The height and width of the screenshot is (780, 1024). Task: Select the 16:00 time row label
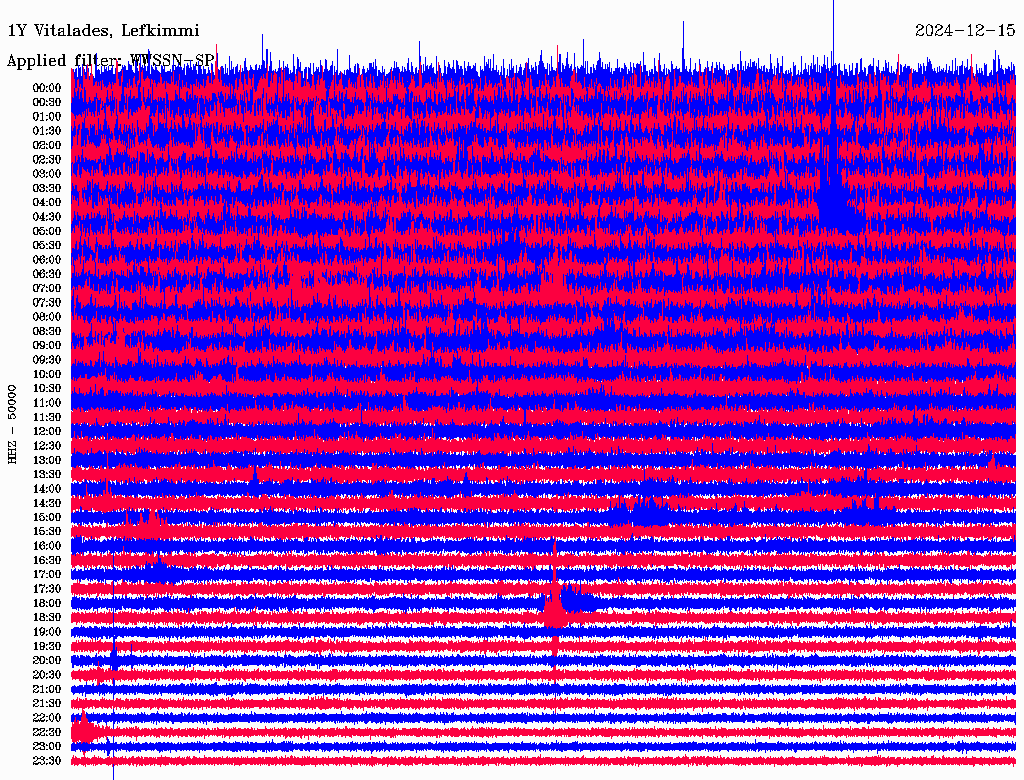(x=47, y=546)
